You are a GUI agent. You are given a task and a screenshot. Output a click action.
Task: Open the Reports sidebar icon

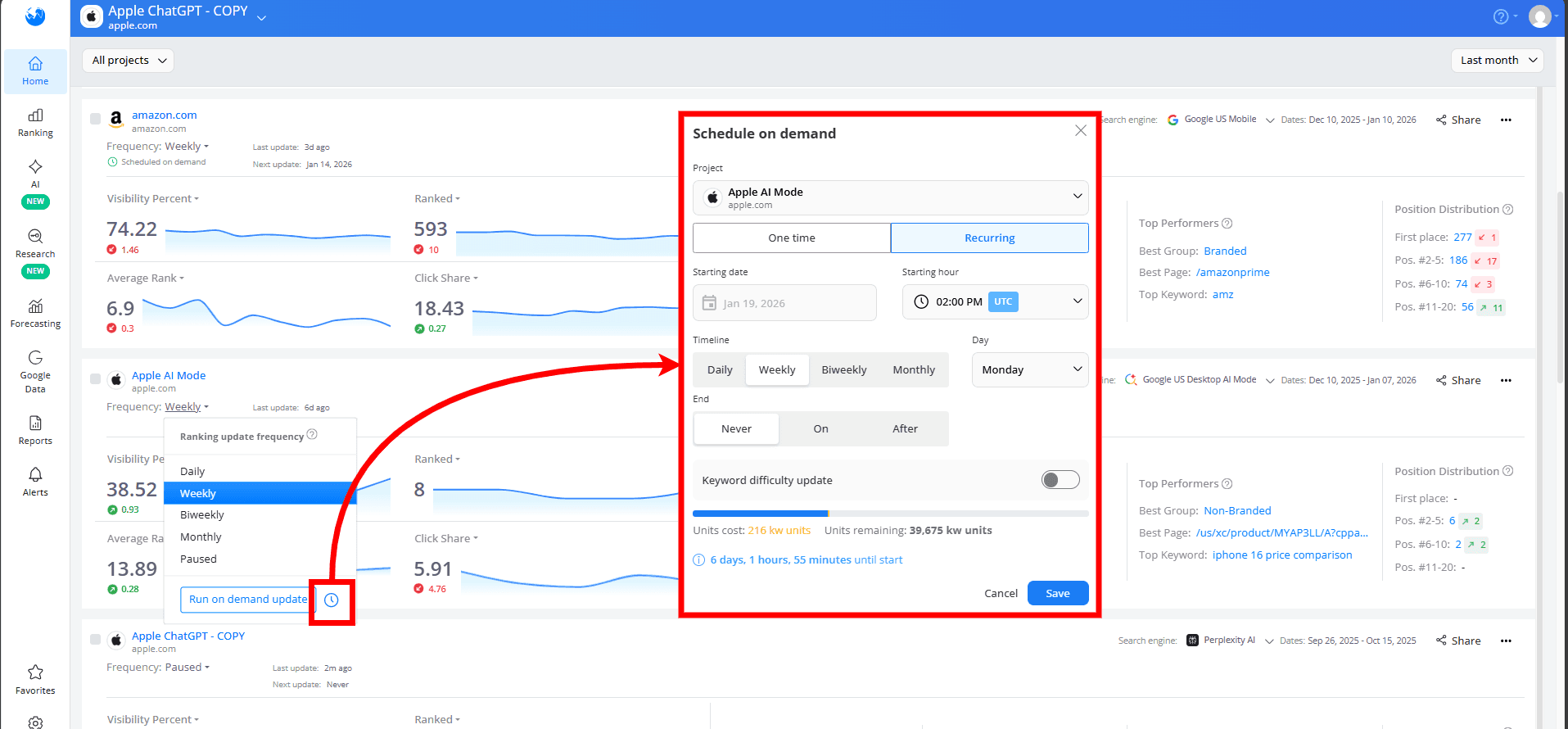tap(35, 423)
